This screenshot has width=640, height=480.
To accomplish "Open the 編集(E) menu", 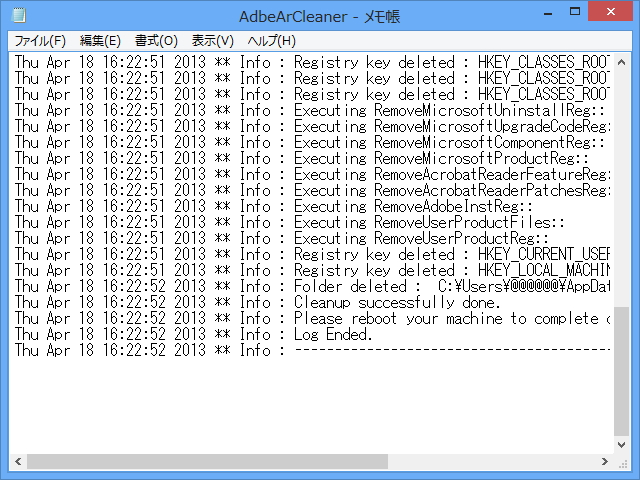I will [x=100, y=41].
